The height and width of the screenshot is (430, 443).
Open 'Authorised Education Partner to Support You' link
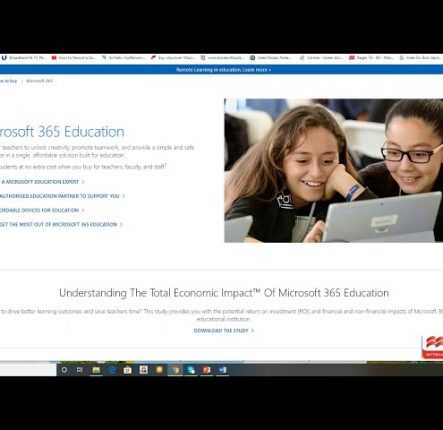(x=62, y=196)
